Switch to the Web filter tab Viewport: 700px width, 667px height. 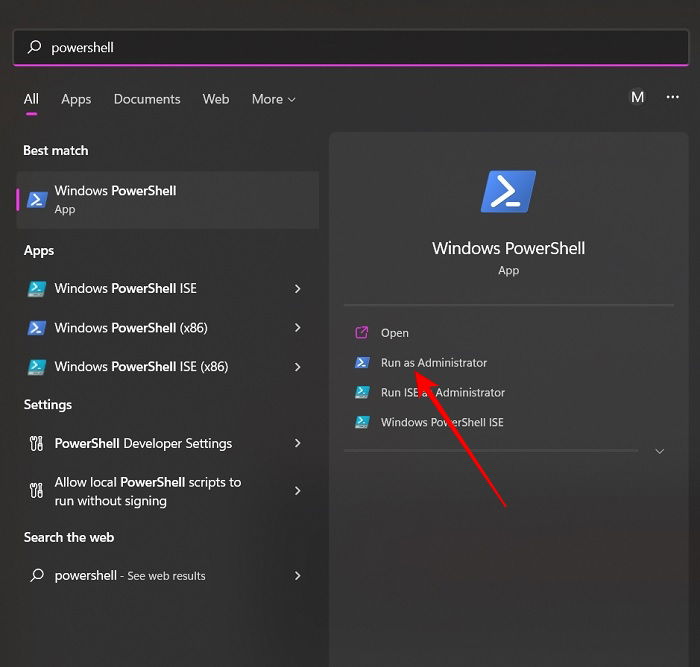click(x=216, y=99)
